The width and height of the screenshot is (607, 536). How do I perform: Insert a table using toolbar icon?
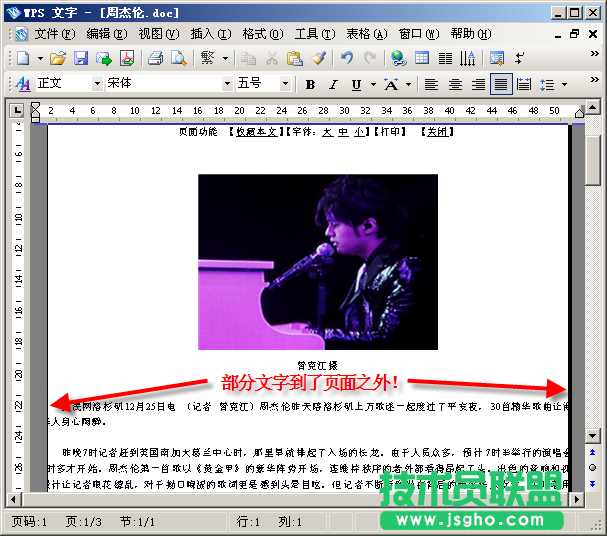[422, 58]
